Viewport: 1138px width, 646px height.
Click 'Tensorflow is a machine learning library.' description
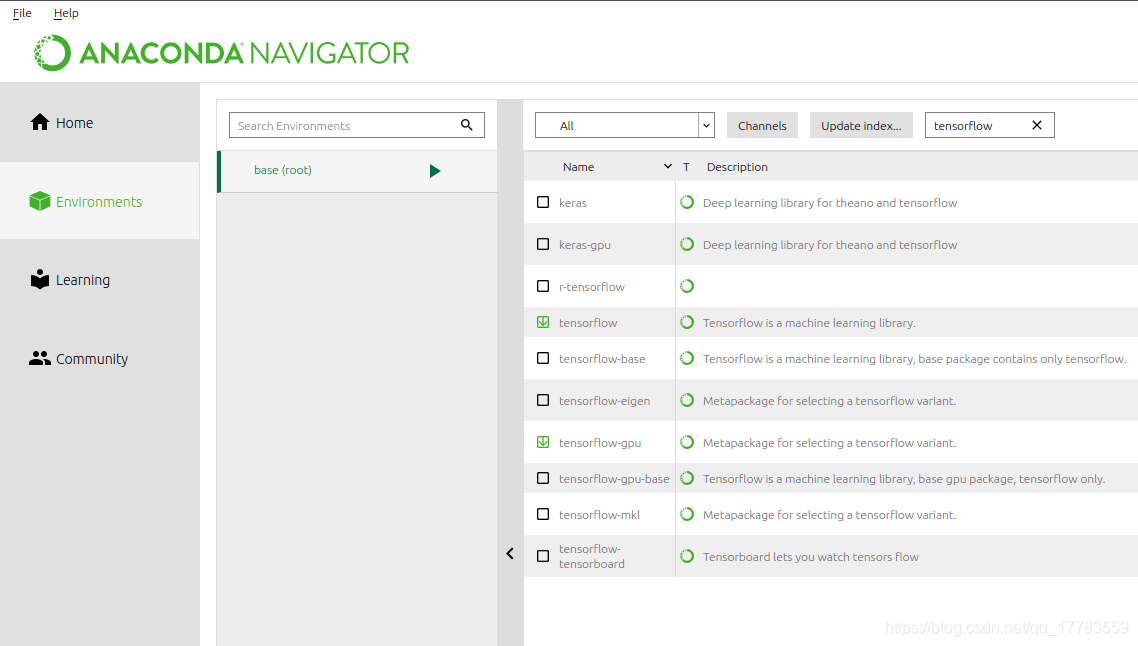809,323
